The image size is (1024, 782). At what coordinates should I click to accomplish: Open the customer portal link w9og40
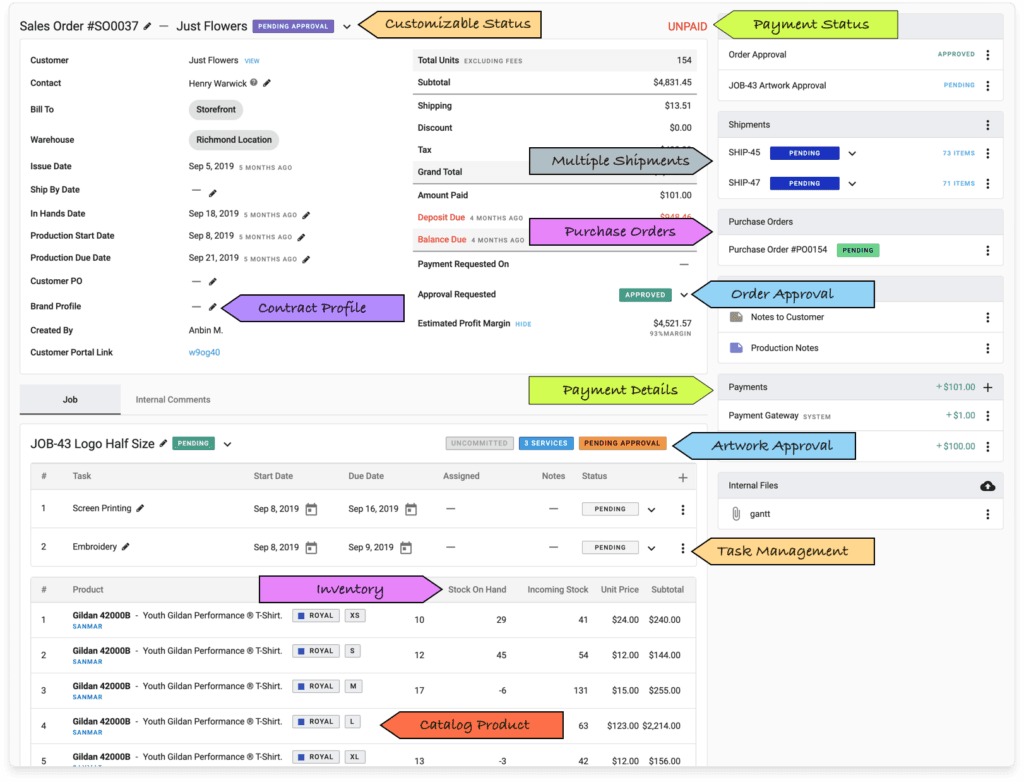coord(204,352)
